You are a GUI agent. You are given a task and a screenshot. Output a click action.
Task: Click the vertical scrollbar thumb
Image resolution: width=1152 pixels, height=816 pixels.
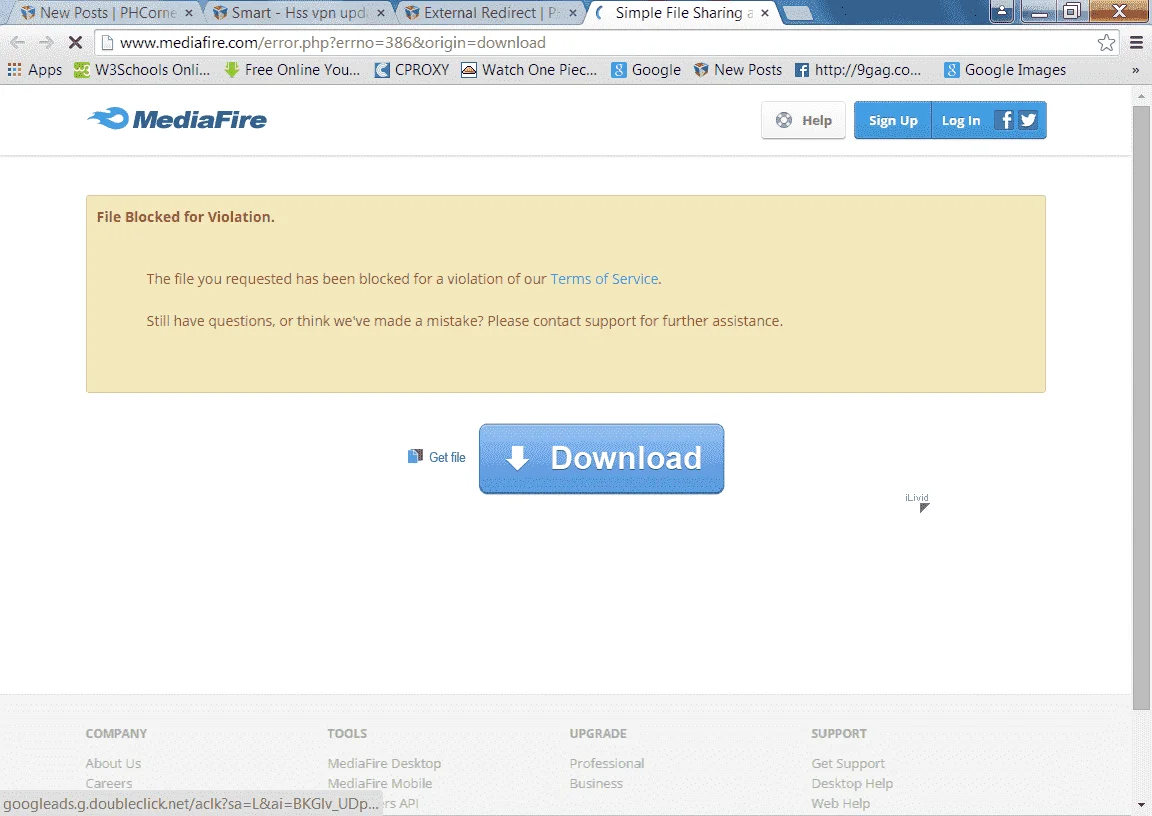[x=1141, y=408]
